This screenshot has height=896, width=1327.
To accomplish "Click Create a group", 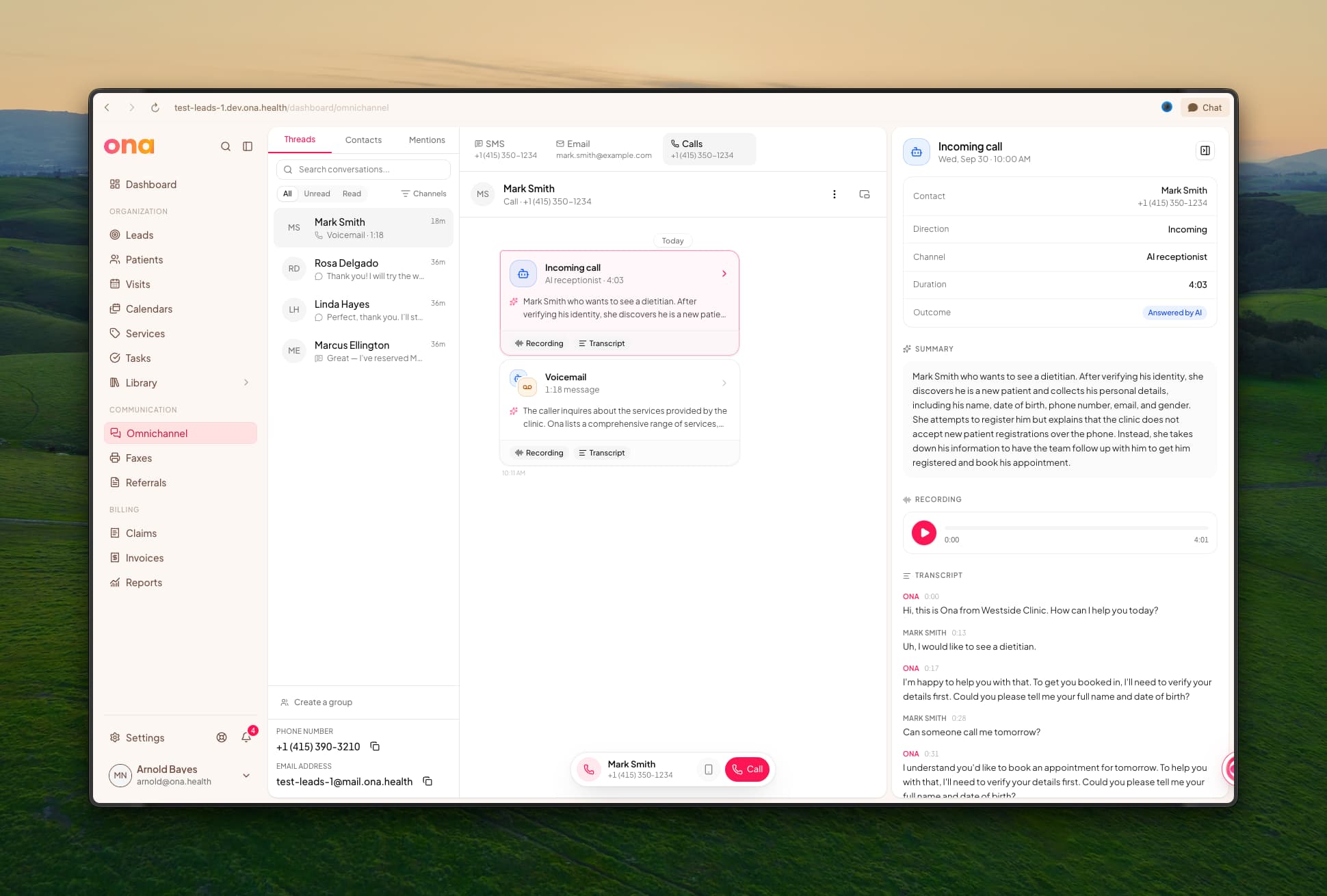I will tap(317, 702).
